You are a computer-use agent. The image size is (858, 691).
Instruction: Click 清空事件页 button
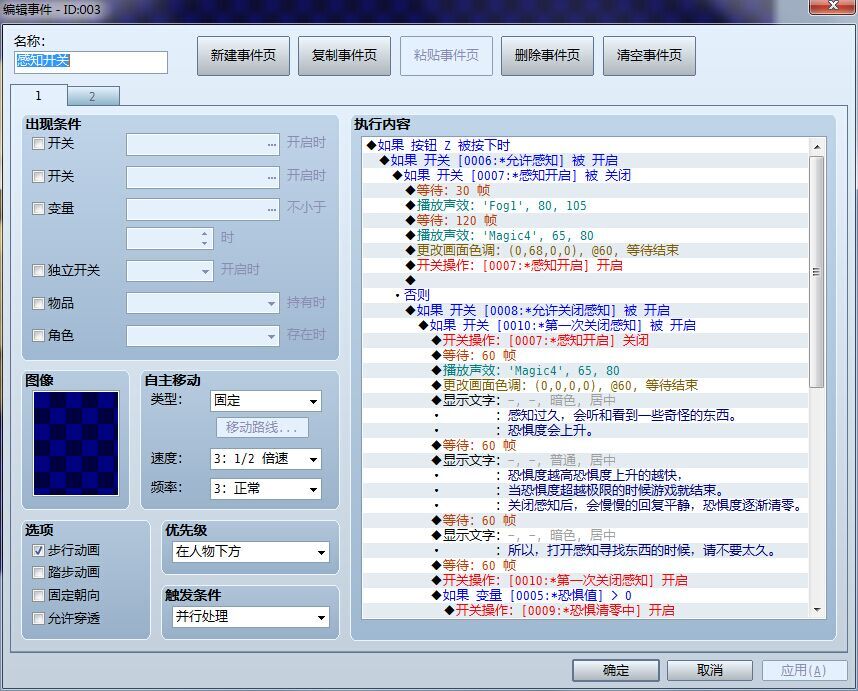649,56
